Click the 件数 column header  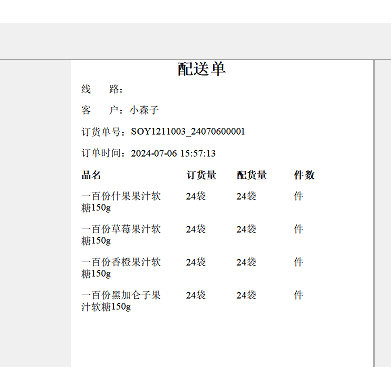(x=304, y=175)
